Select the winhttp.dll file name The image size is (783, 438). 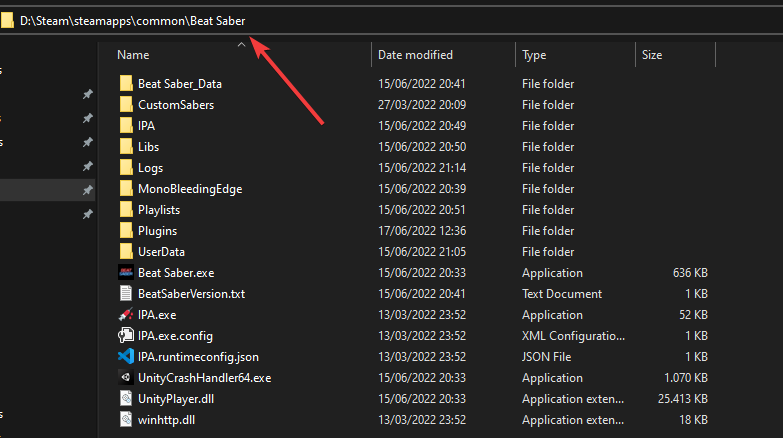pyautogui.click(x=166, y=420)
